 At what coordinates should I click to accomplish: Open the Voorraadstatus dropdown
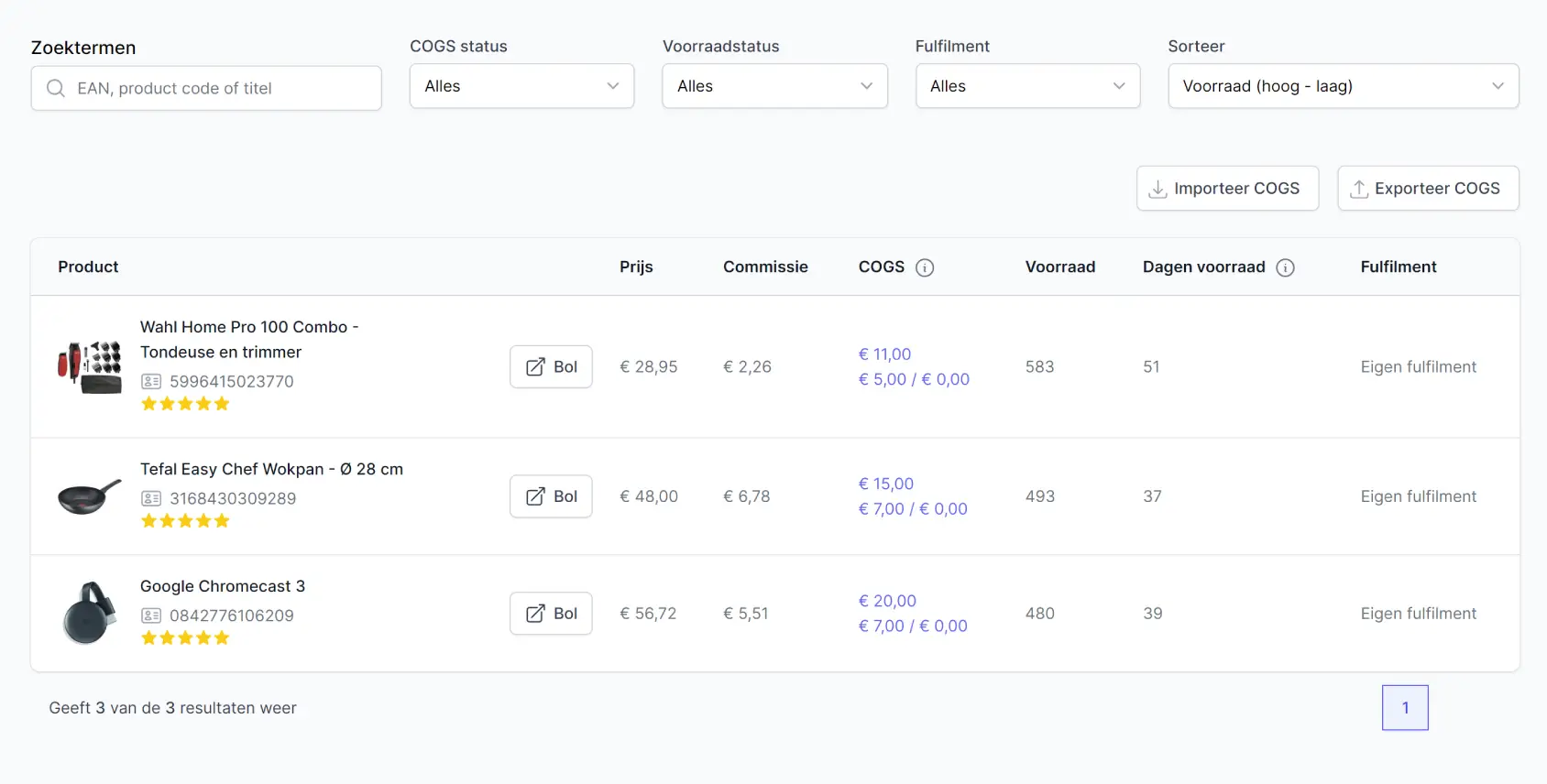coord(774,86)
